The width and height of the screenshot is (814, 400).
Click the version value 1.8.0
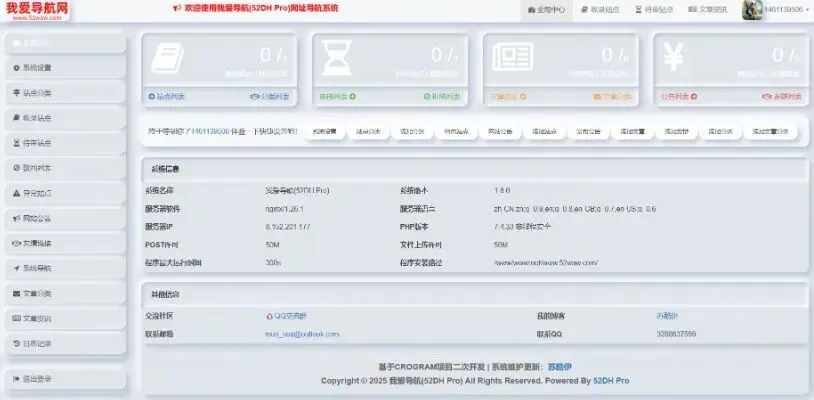tap(502, 190)
